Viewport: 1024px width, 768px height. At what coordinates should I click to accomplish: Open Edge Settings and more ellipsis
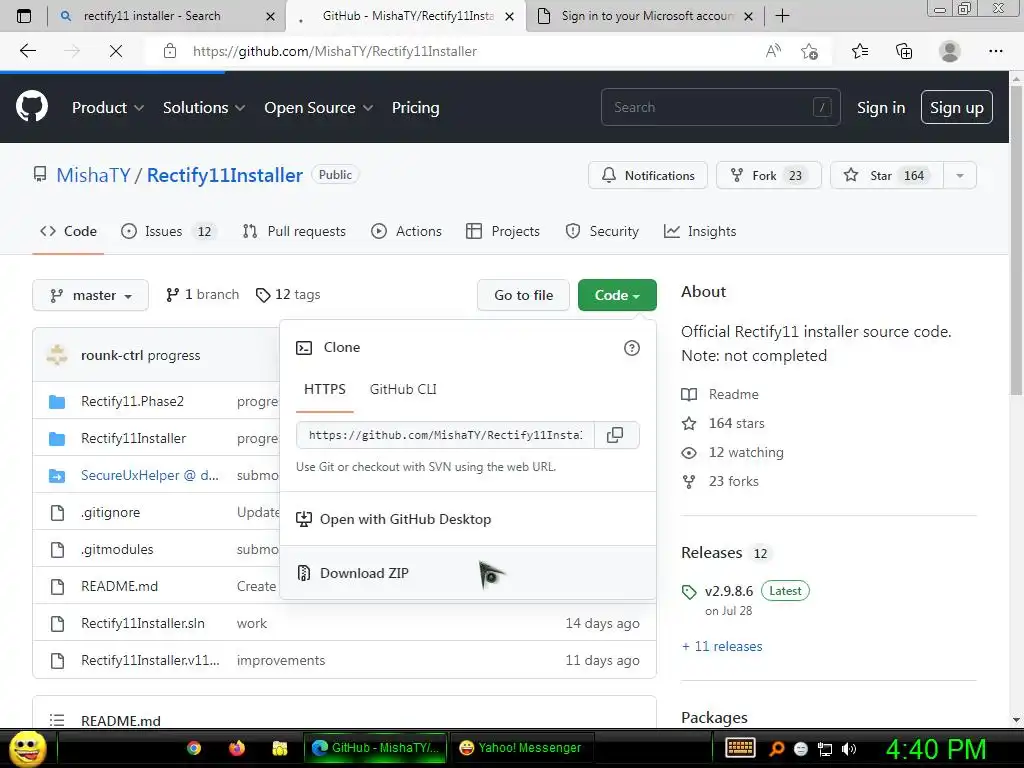pyautogui.click(x=996, y=51)
